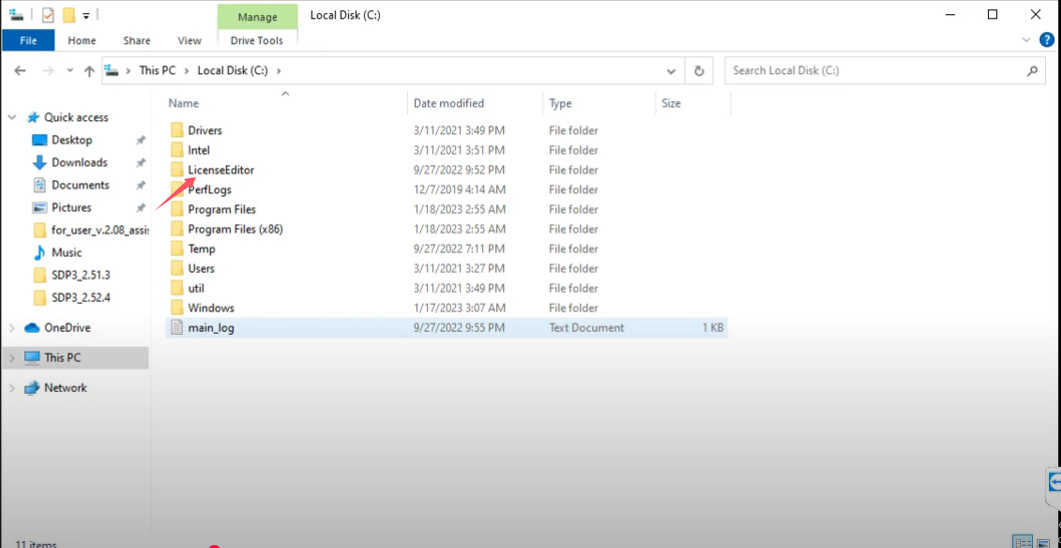Click the Properties icon in title bar

point(47,15)
